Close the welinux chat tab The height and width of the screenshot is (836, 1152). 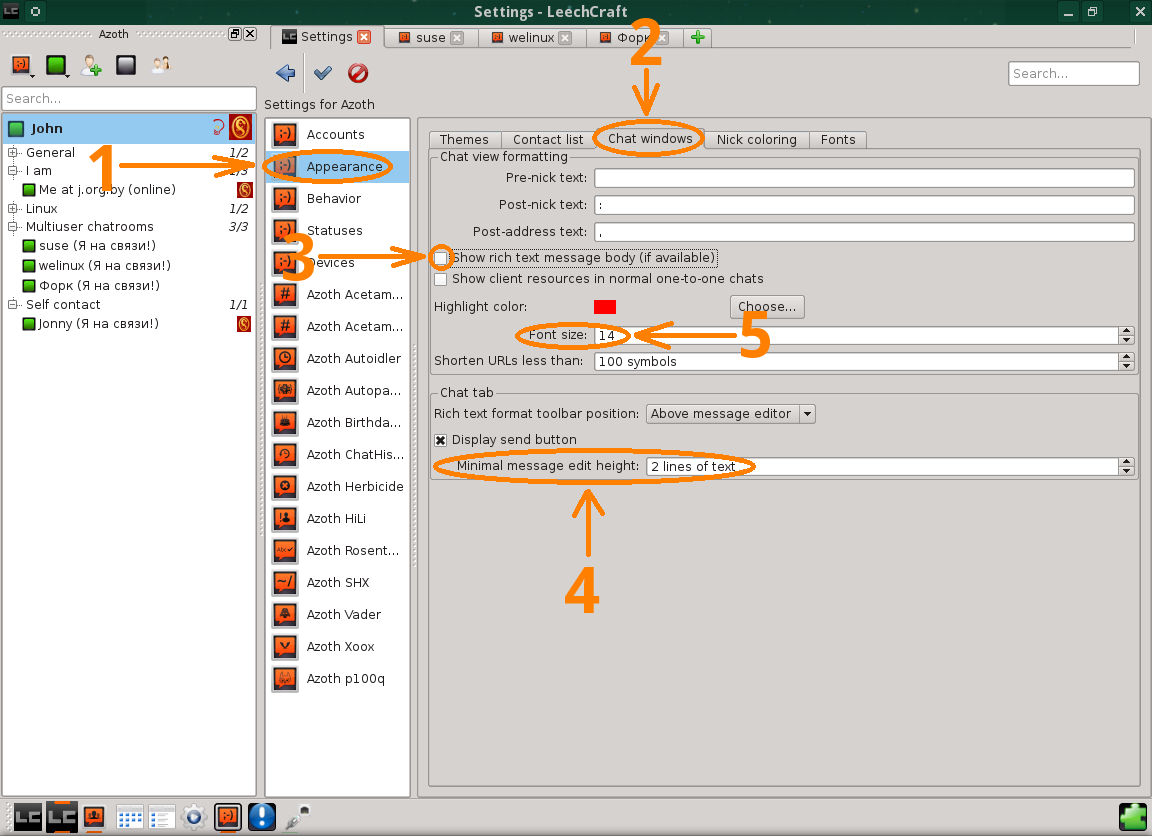[x=565, y=37]
